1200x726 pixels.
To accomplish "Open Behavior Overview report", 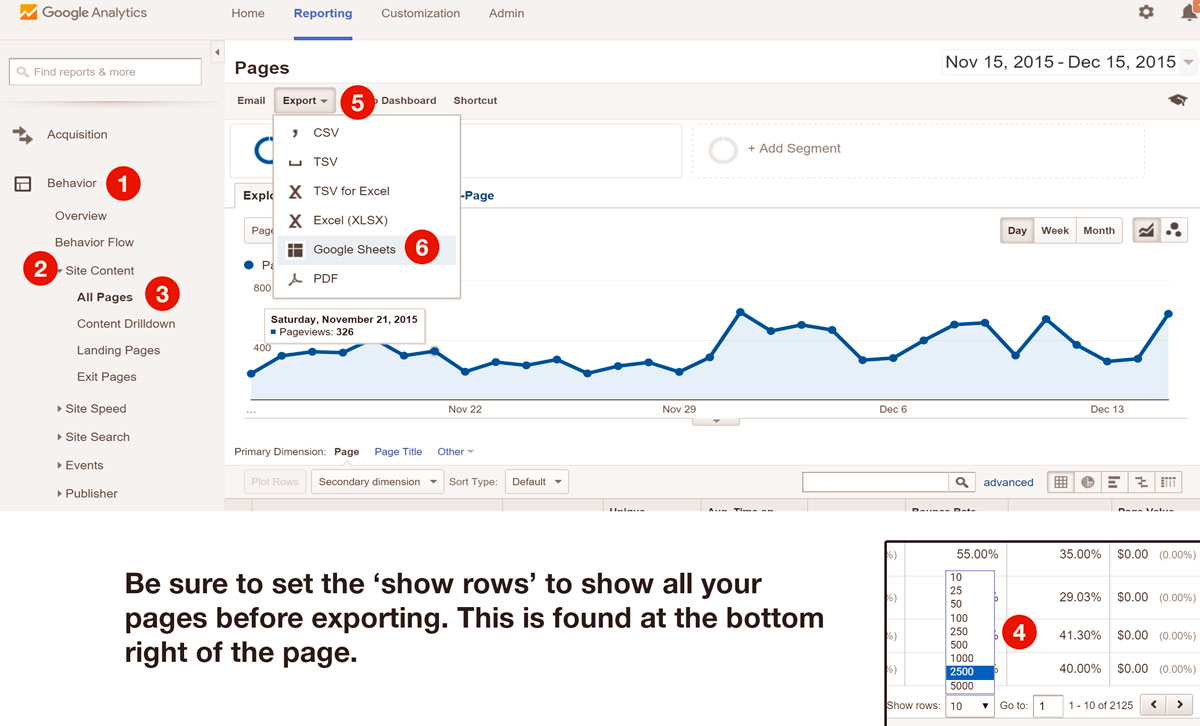I will [81, 216].
